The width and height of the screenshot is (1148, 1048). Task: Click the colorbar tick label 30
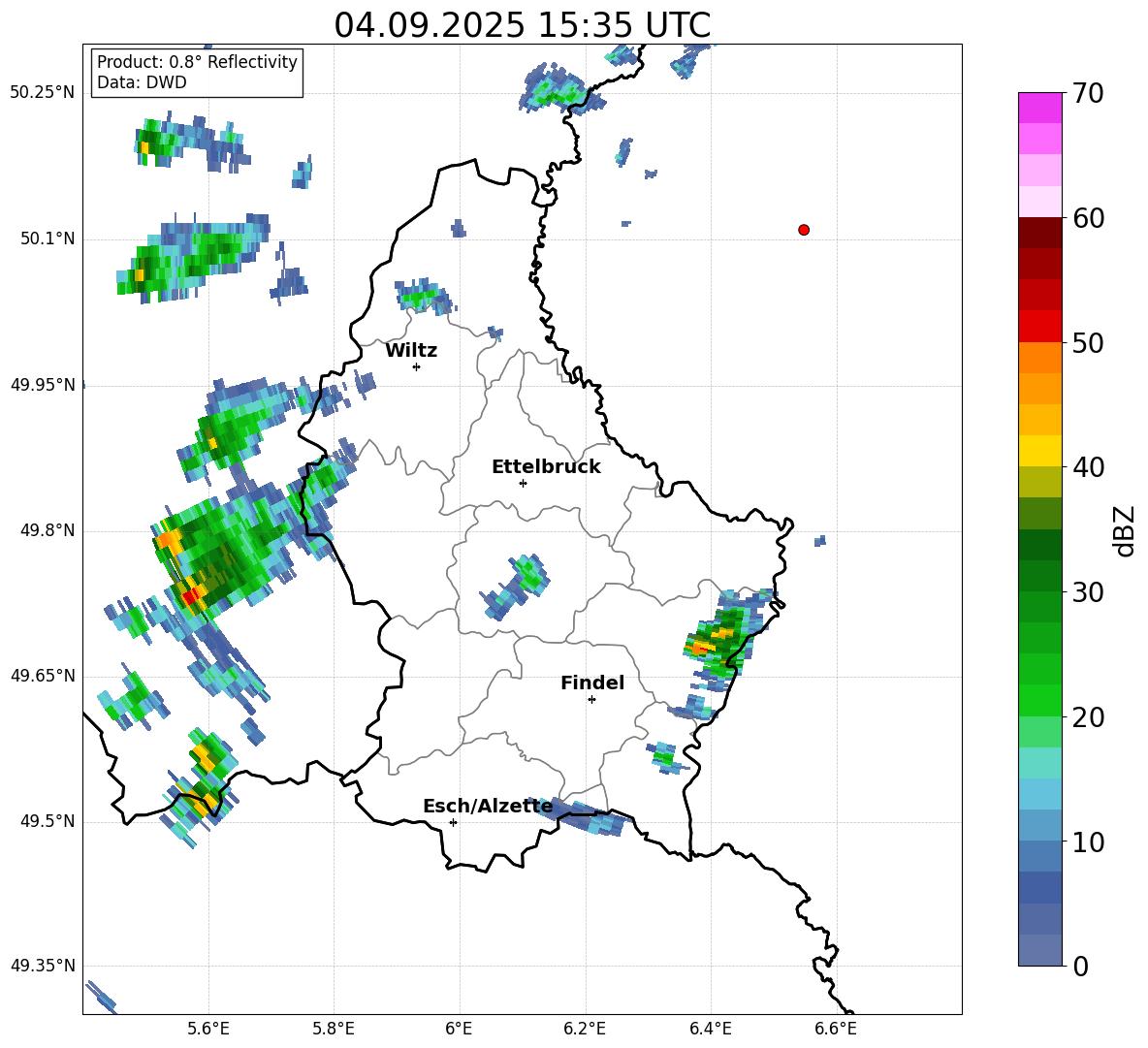coord(1088,592)
